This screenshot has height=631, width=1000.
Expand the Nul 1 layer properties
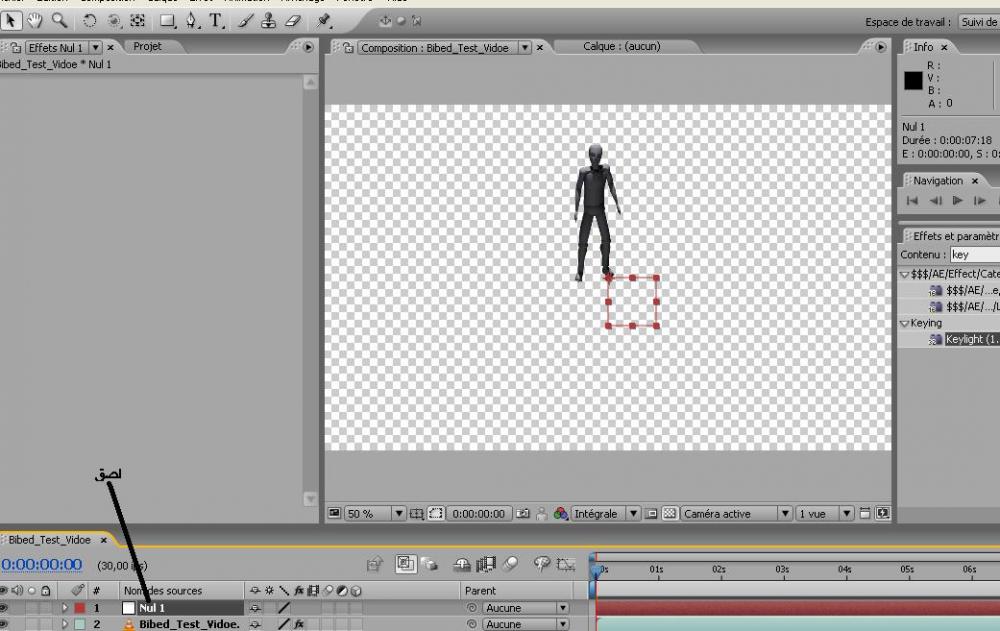click(66, 608)
